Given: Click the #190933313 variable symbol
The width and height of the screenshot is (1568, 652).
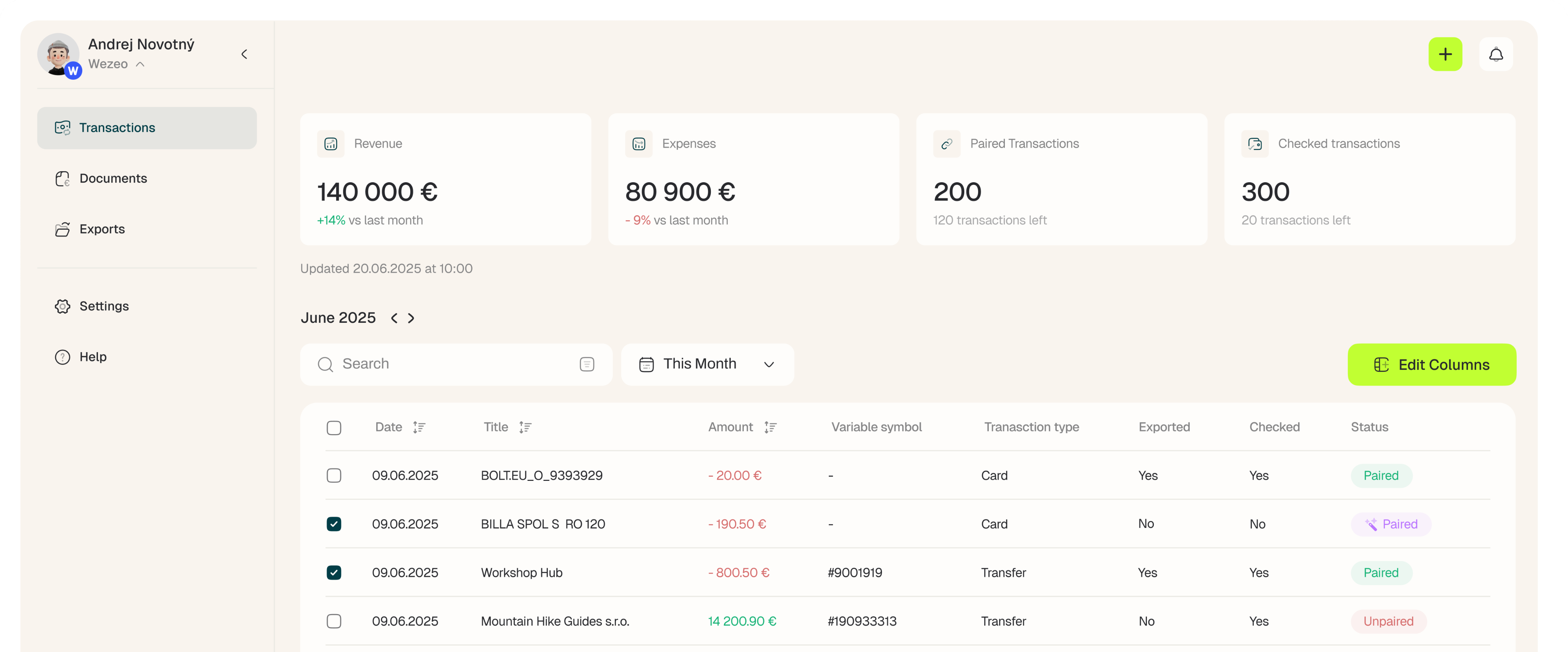Looking at the screenshot, I should 861,621.
